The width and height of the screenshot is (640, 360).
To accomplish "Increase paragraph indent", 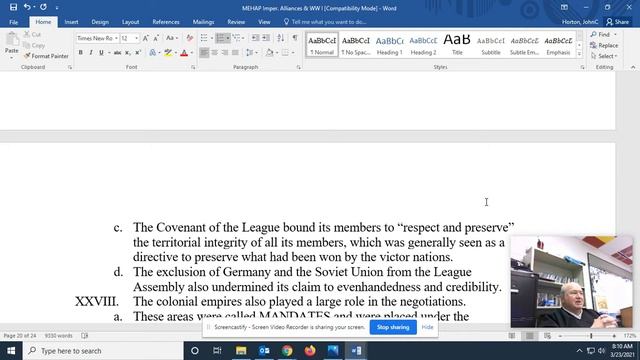I will 266,38.
